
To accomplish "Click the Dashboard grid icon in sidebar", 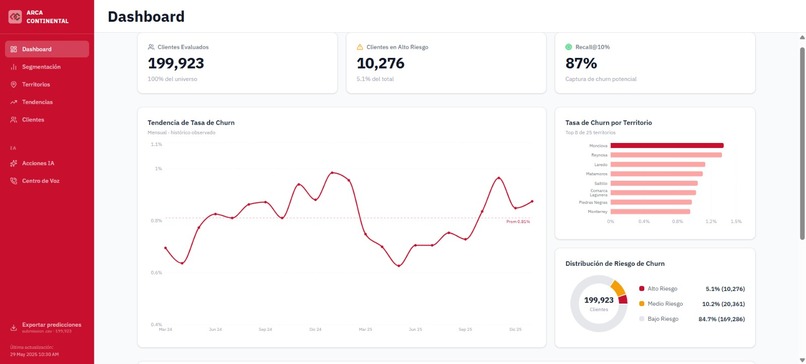I will 14,49.
